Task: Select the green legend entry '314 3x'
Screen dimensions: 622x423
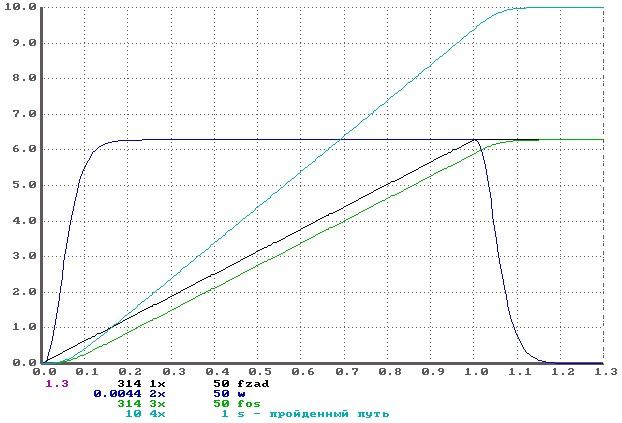Action: point(141,404)
